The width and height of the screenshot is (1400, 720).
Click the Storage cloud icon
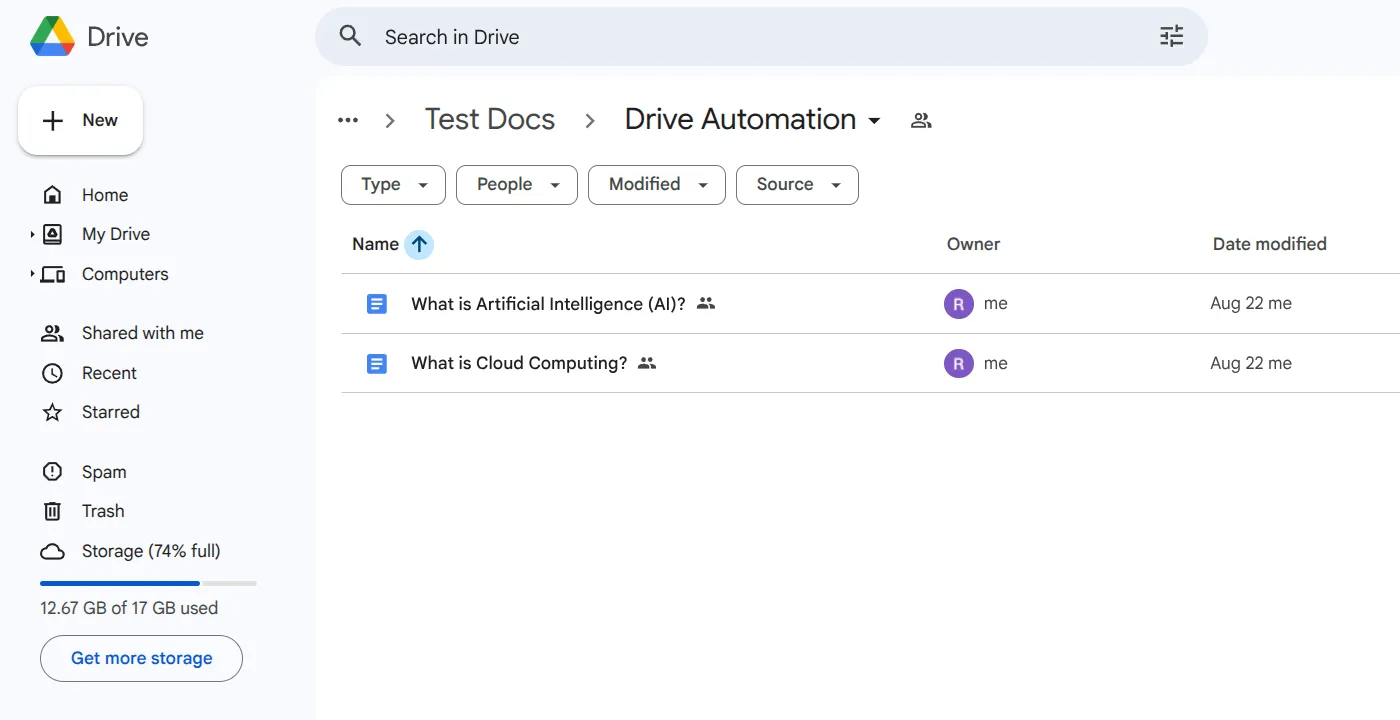[x=51, y=551]
